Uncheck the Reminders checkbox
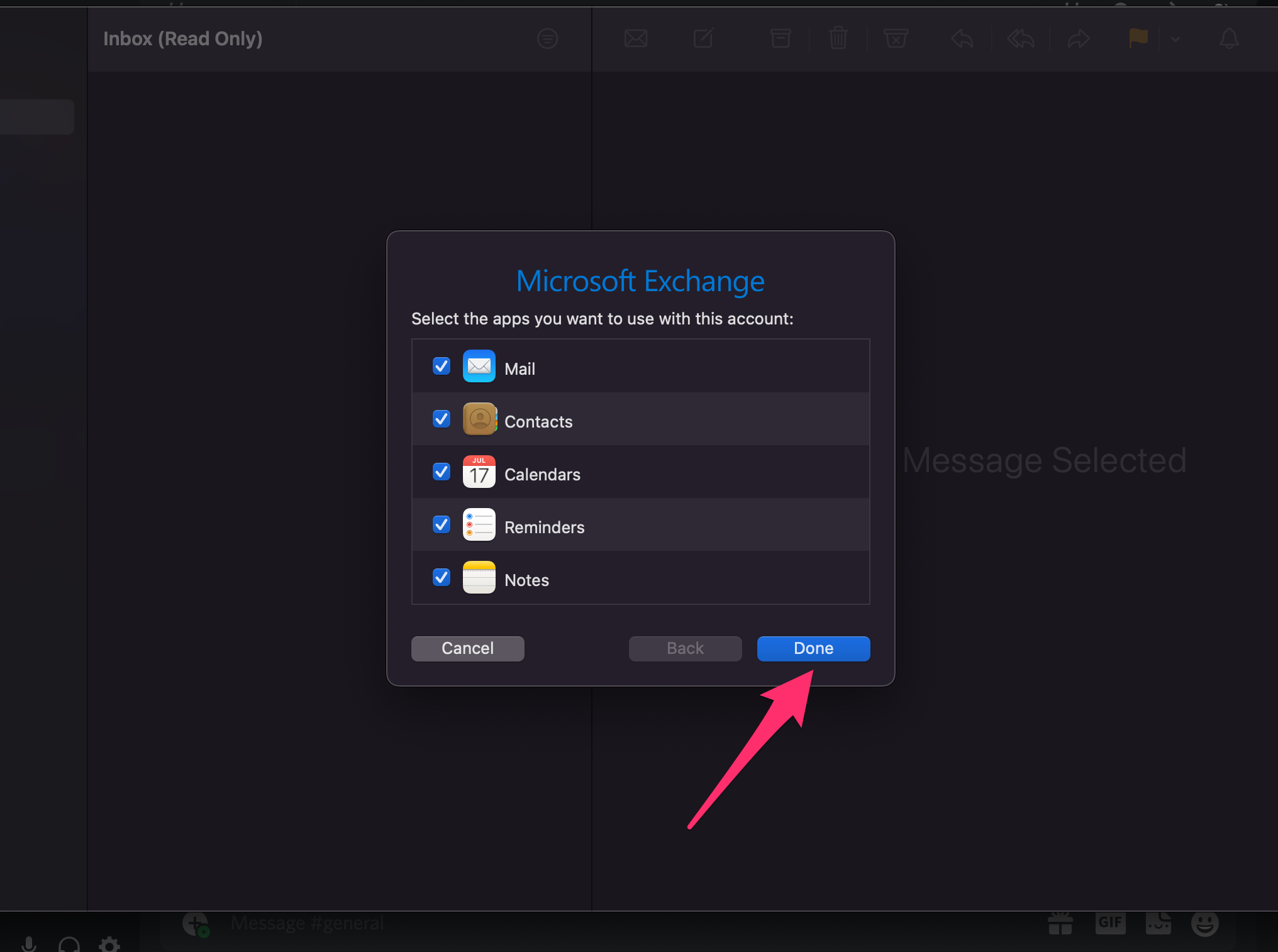Viewport: 1278px width, 952px height. pyautogui.click(x=442, y=524)
